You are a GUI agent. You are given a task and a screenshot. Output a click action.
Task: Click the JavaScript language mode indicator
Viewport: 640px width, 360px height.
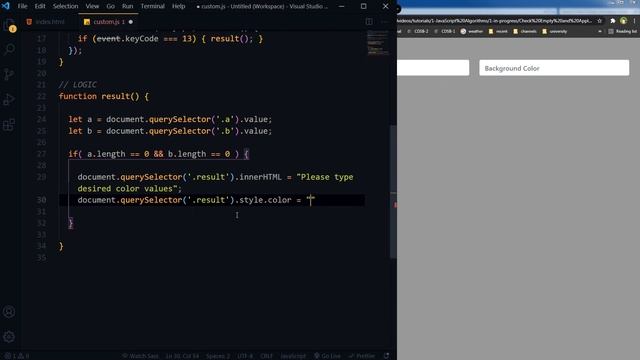tap(293, 356)
